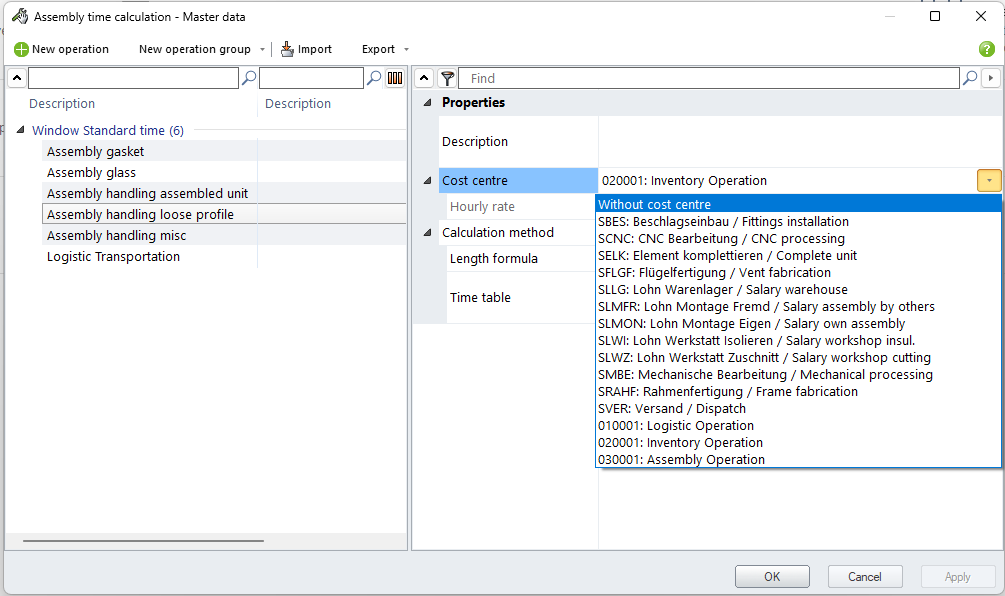
Task: Select 'Assembly gasket' operation in tree
Action: click(x=95, y=151)
